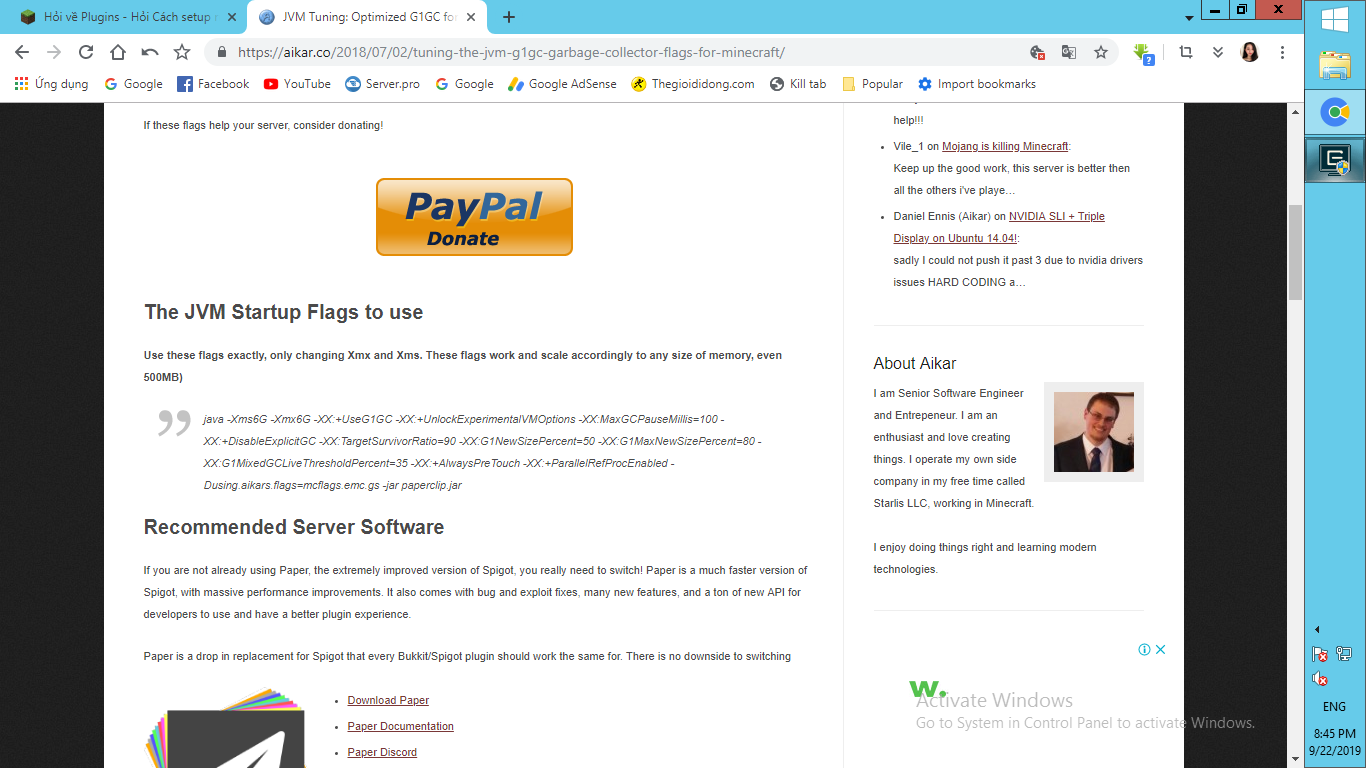Click the browser forward arrow

tap(54, 52)
